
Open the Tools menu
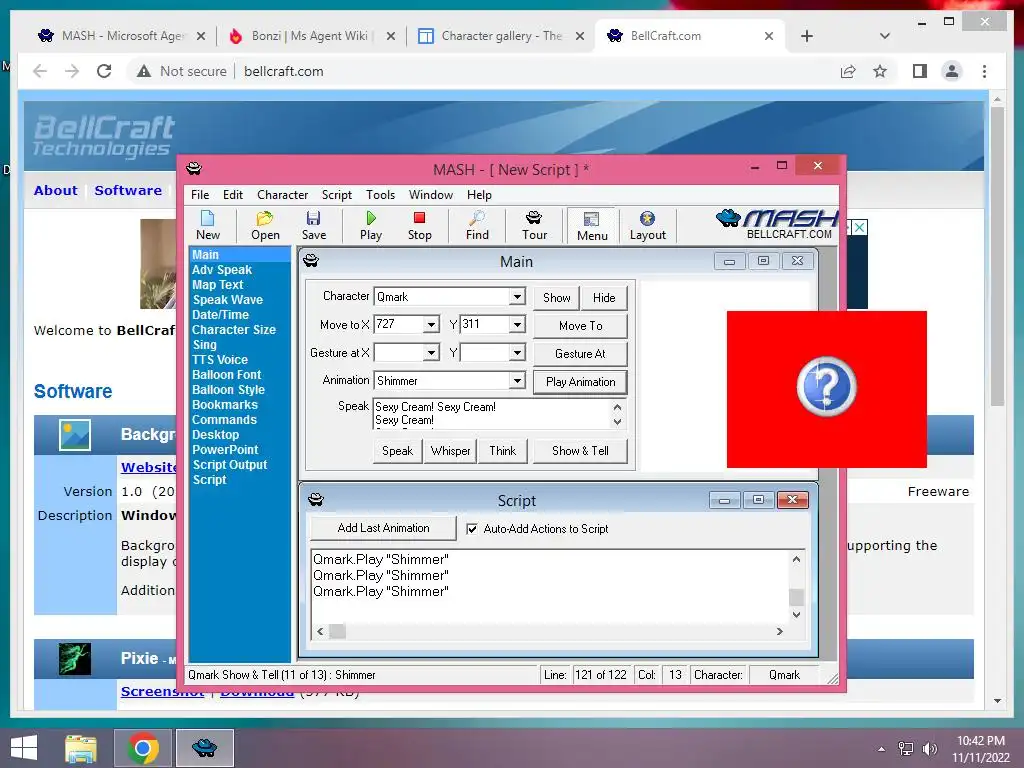(380, 195)
